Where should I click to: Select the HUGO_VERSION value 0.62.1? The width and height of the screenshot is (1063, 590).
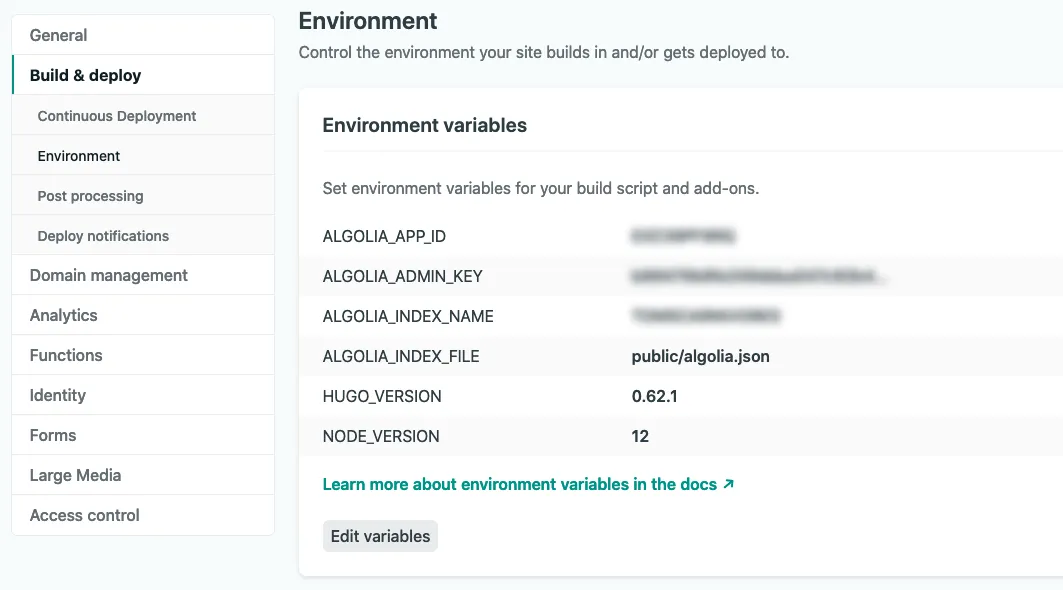tap(655, 396)
